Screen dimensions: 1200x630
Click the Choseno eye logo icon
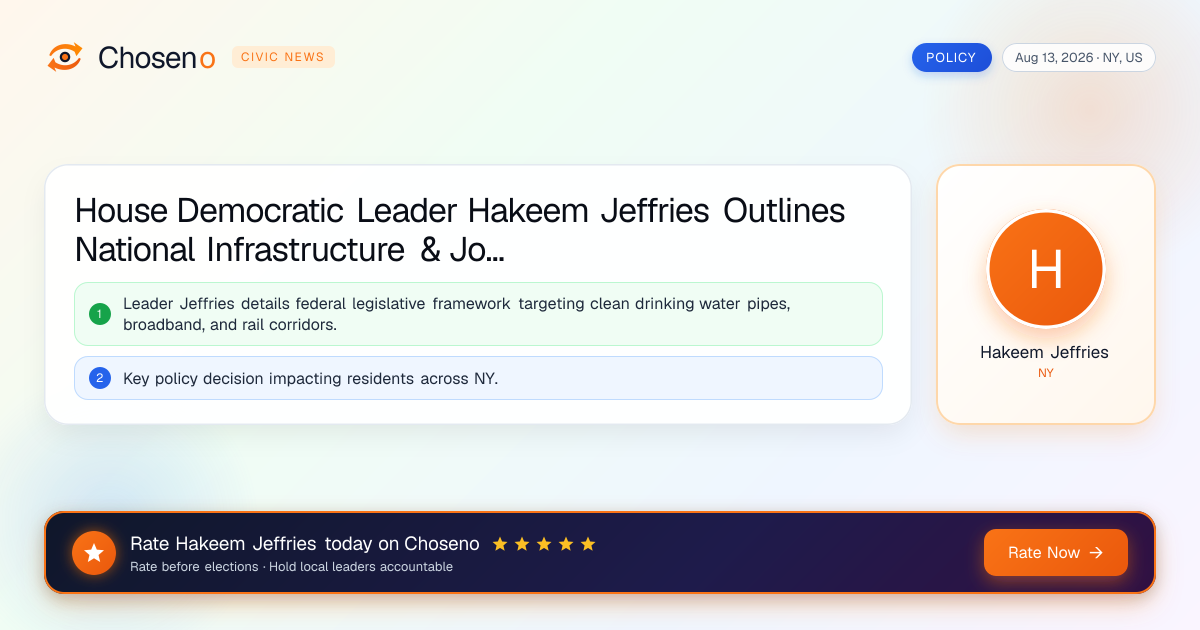pyautogui.click(x=65, y=57)
